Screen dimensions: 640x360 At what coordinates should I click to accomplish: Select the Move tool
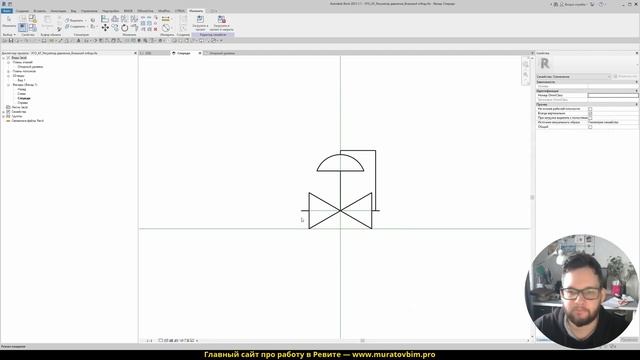105,28
